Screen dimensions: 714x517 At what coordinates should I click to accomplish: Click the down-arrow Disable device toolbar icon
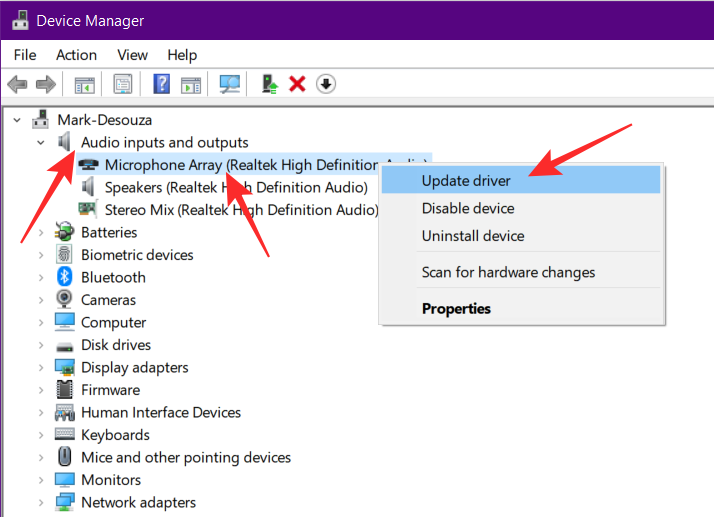(325, 85)
